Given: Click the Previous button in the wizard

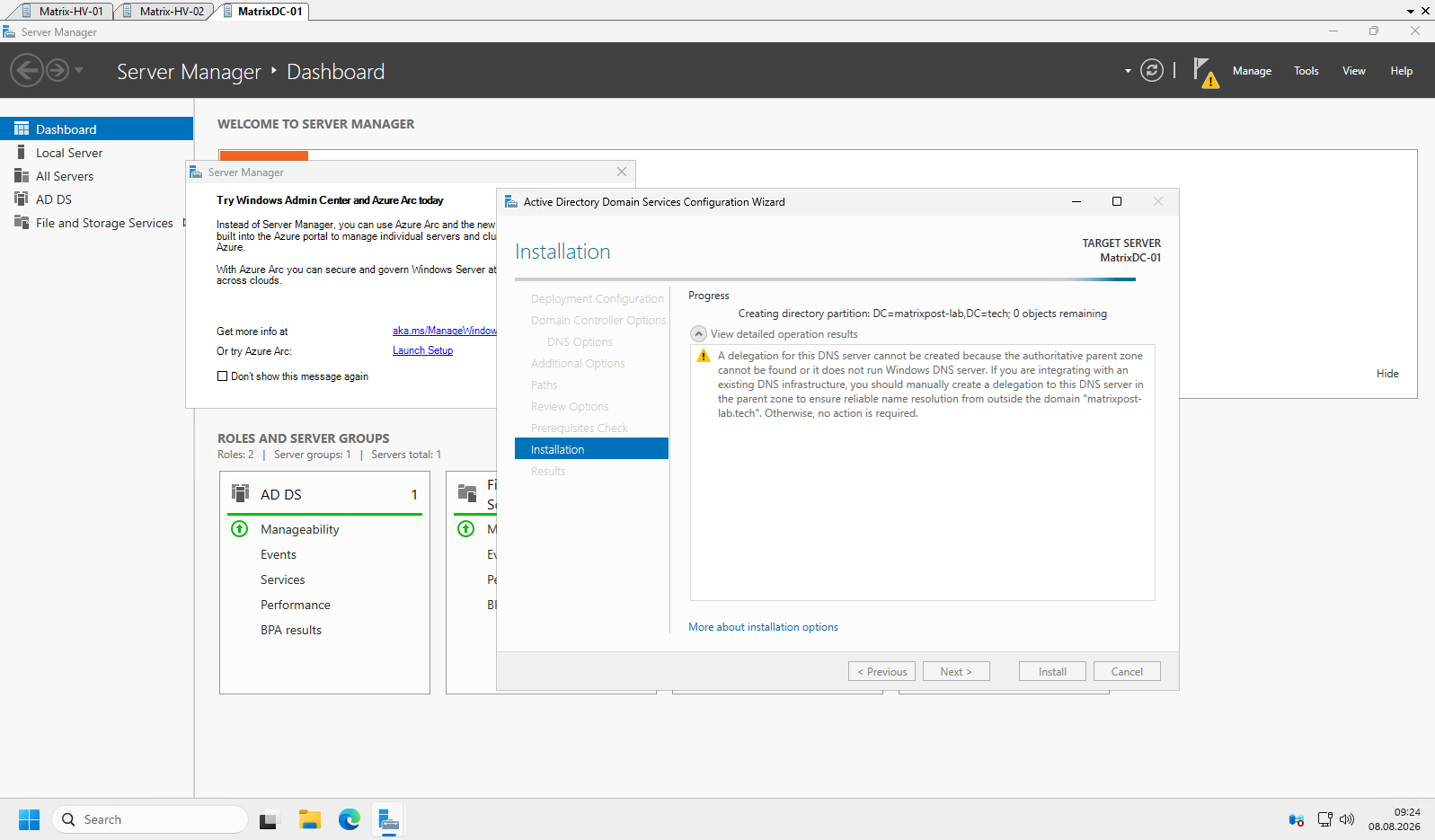Looking at the screenshot, I should pyautogui.click(x=881, y=672).
